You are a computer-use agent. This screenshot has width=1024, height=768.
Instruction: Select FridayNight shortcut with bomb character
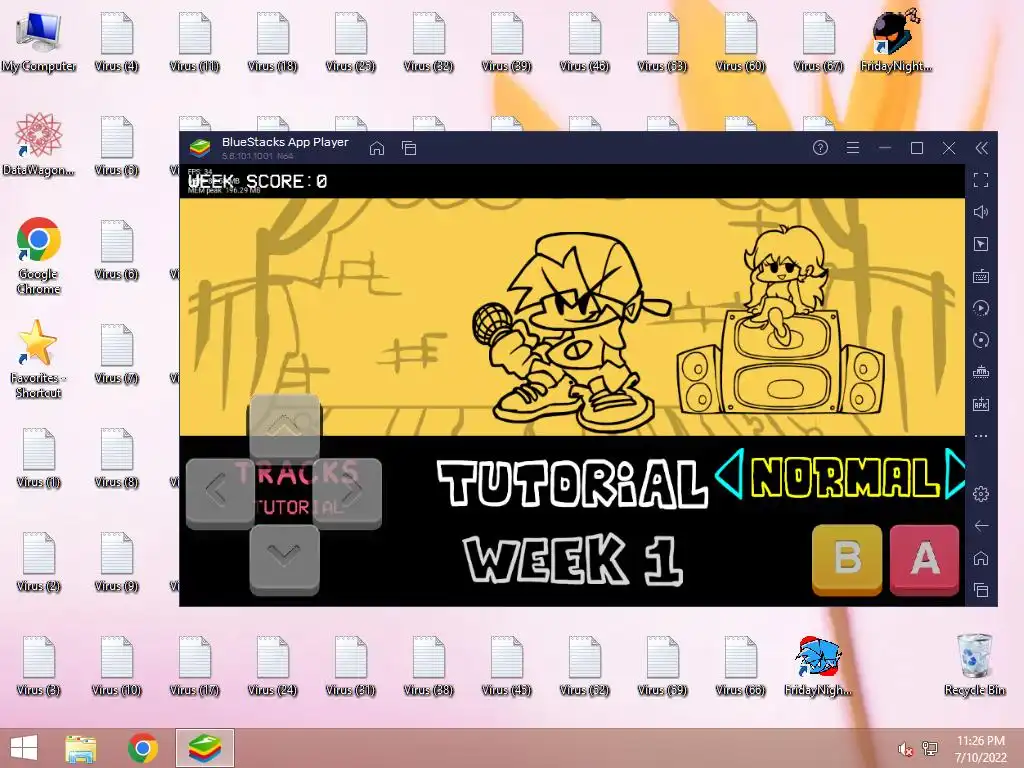click(896, 42)
